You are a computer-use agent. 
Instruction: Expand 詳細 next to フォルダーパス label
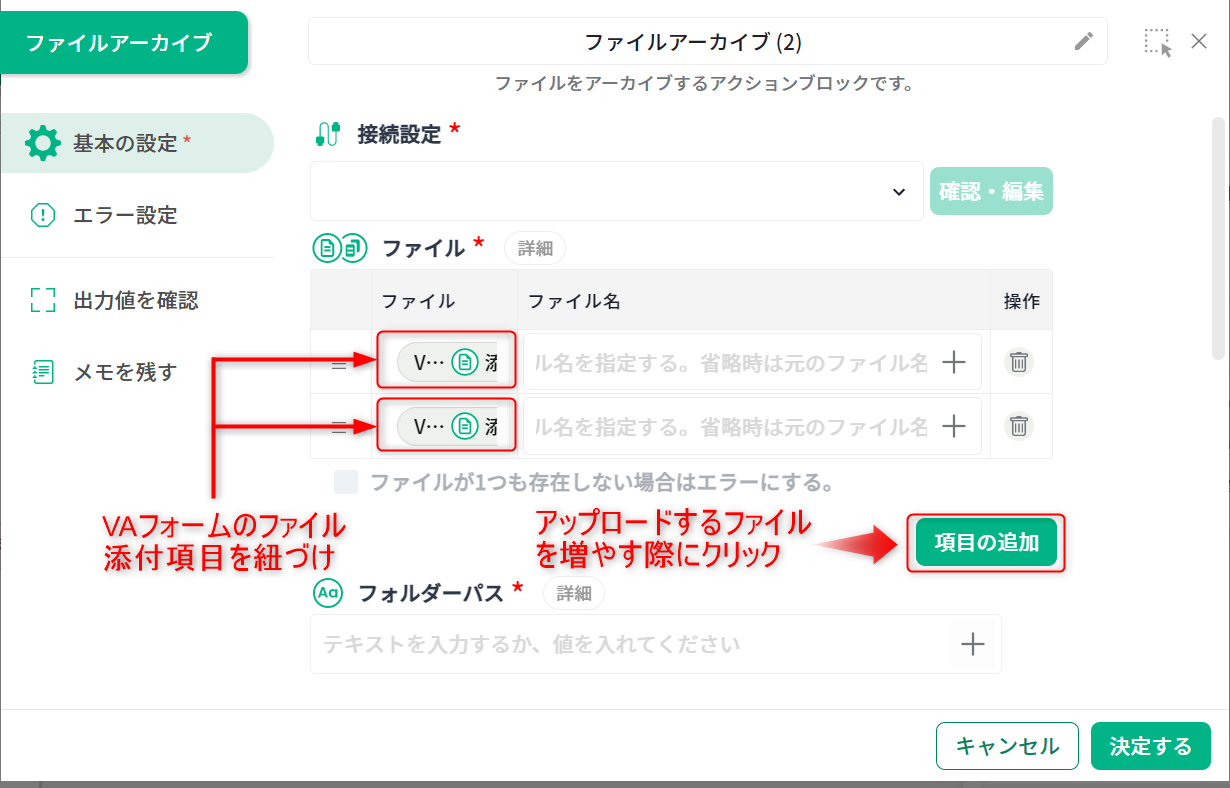click(x=574, y=593)
